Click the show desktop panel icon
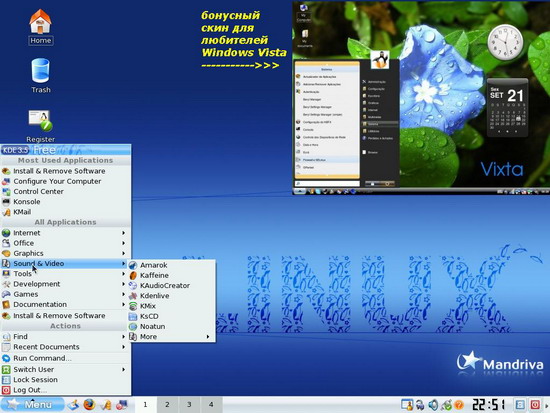Screen dimensions: 550x413 tap(73, 405)
